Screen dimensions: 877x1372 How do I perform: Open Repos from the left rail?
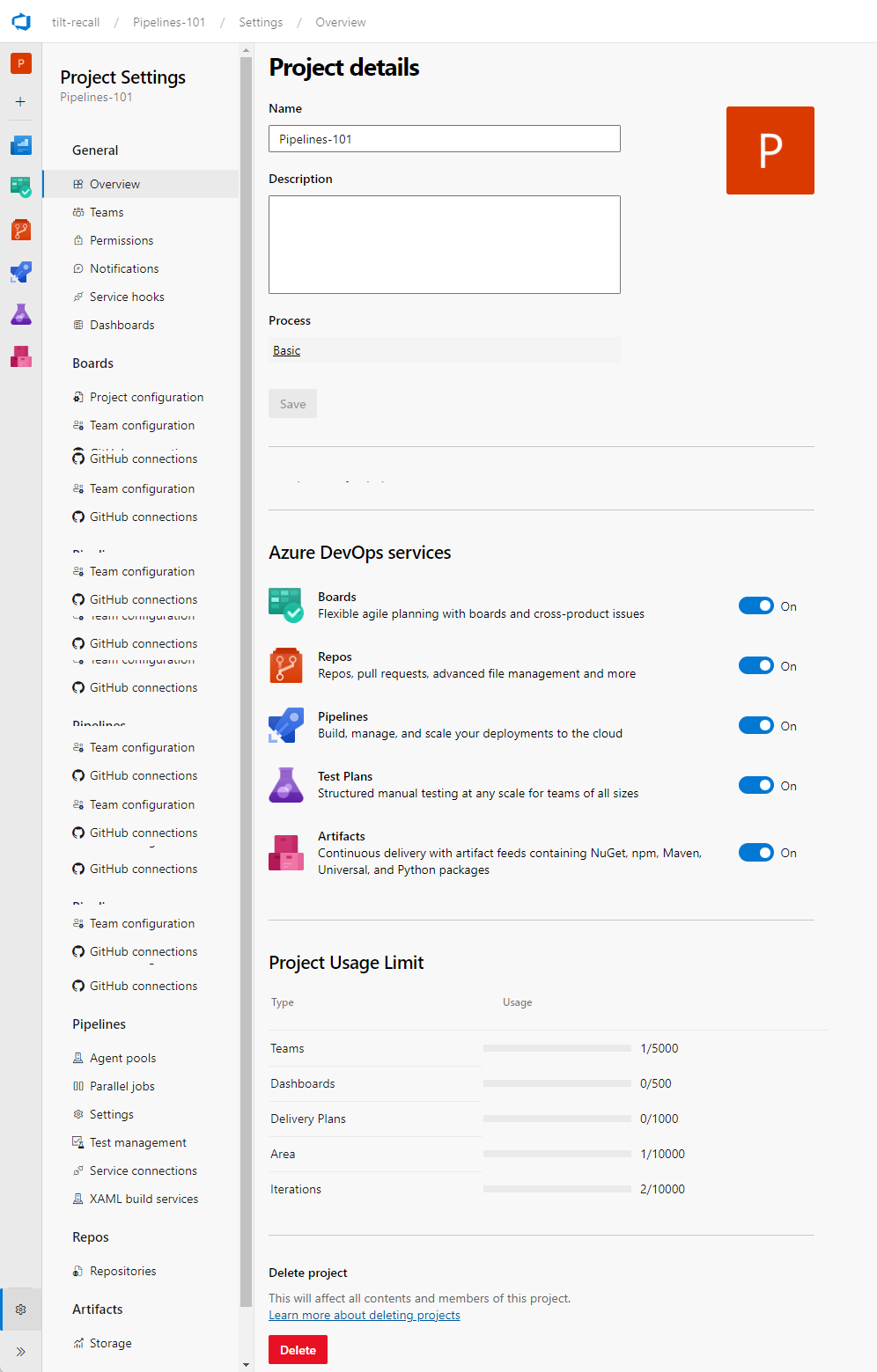pyautogui.click(x=20, y=230)
